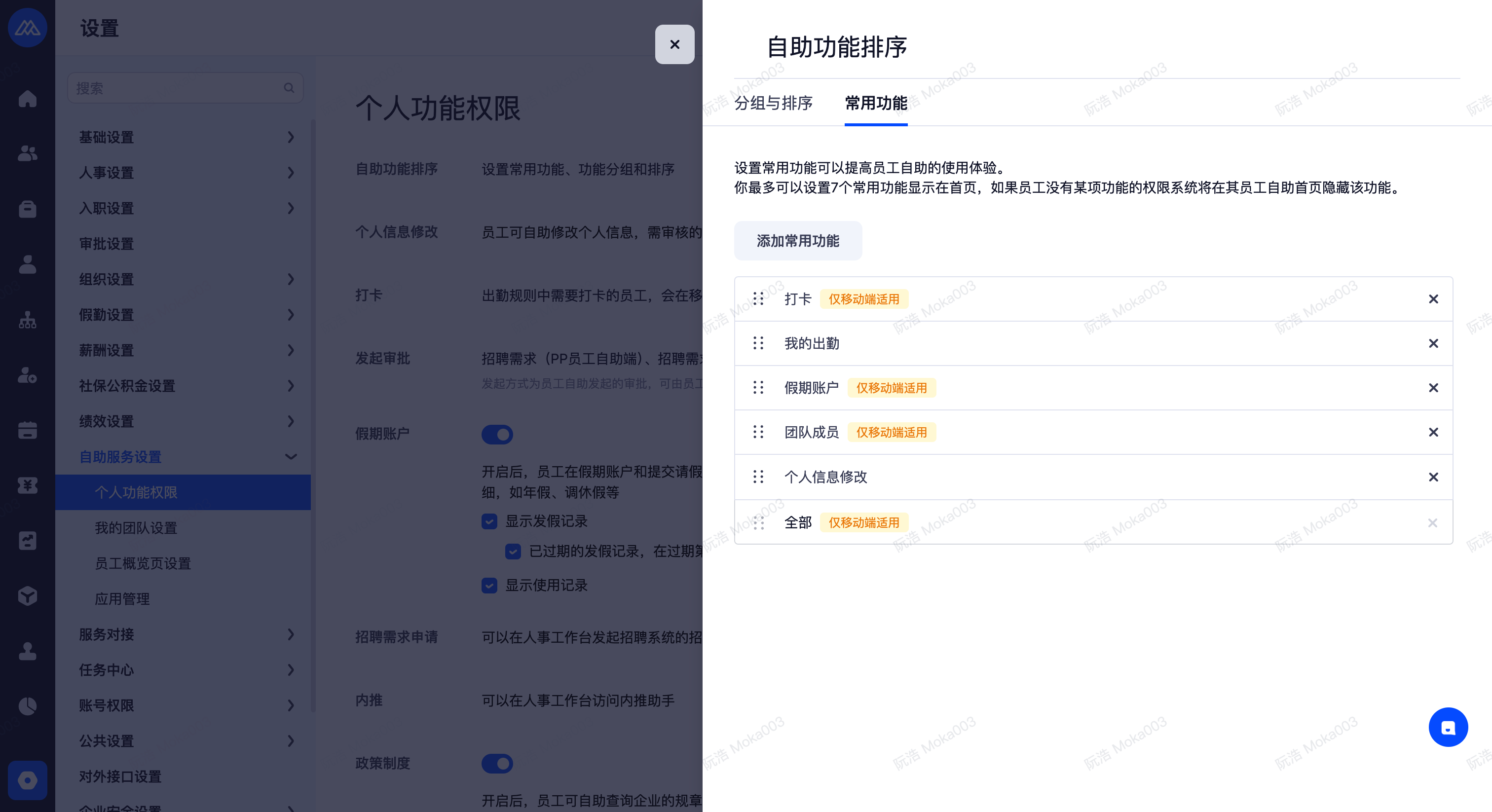Remove 团队成员 from common functions list
The image size is (1492, 812).
[1433, 432]
